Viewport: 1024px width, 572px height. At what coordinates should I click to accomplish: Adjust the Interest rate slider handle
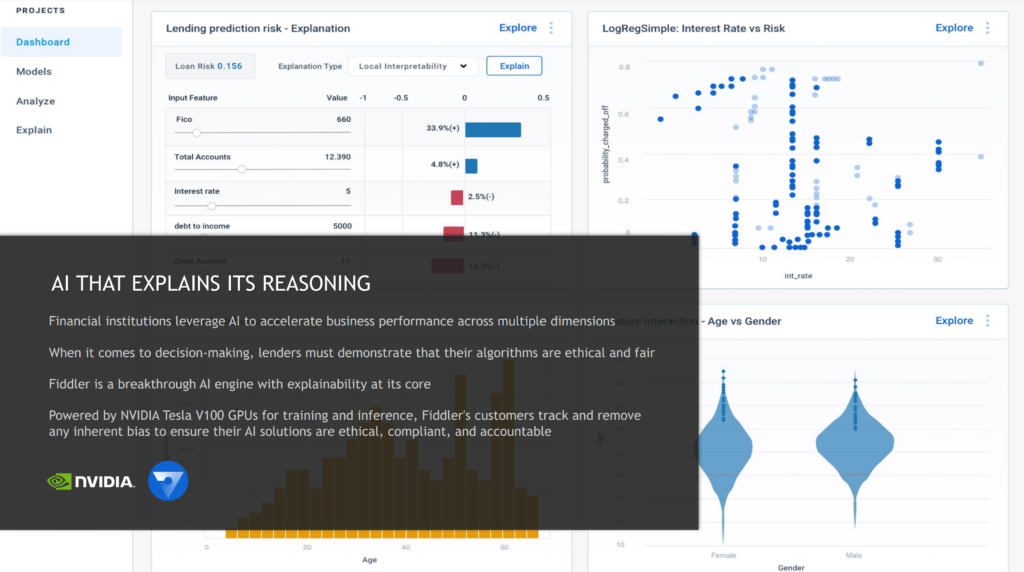click(x=212, y=206)
